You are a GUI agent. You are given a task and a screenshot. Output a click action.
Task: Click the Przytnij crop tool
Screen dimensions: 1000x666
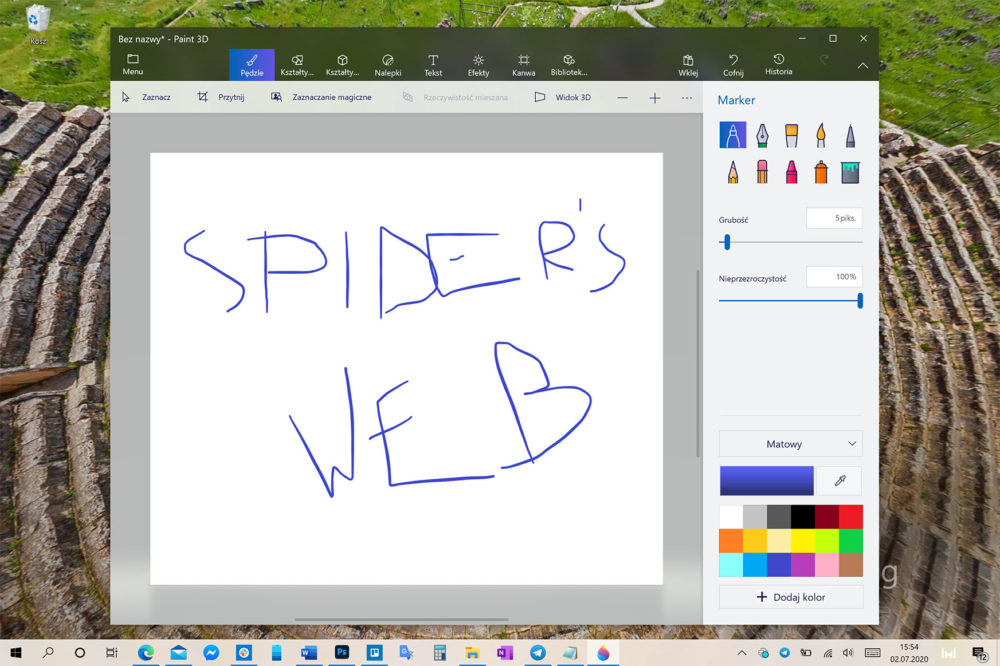click(221, 97)
